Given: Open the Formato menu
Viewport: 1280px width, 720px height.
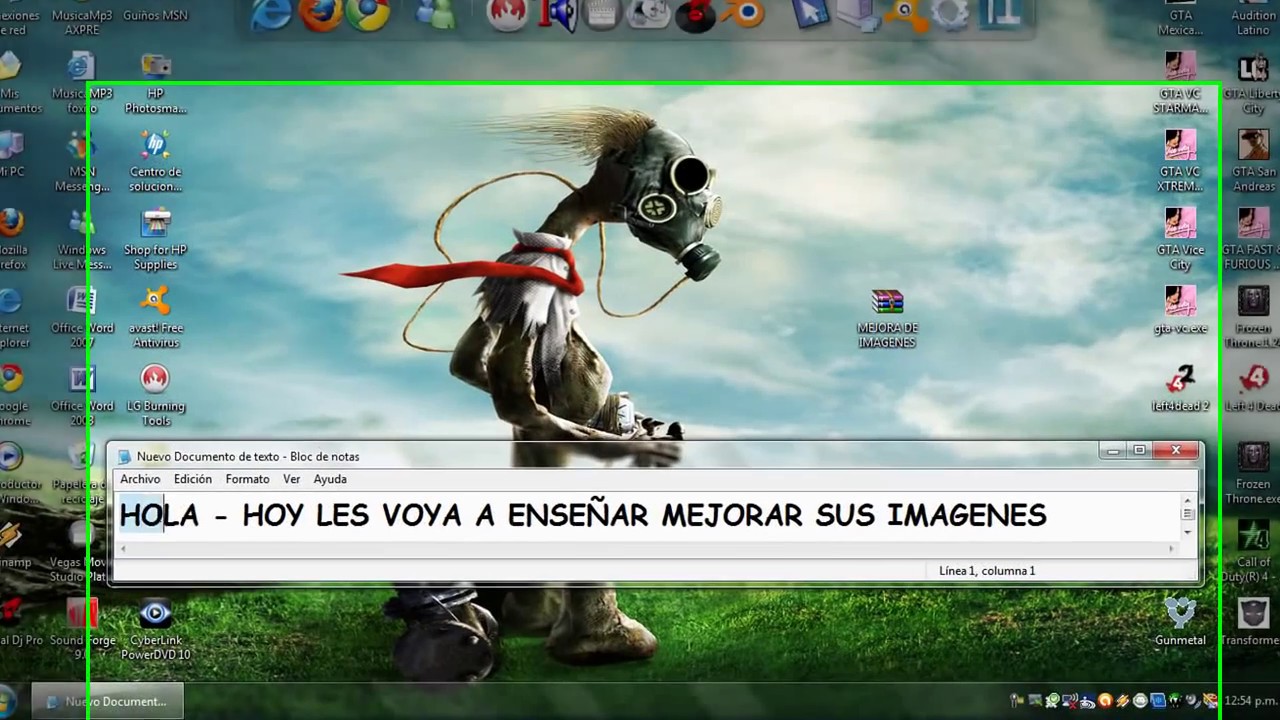Looking at the screenshot, I should pyautogui.click(x=247, y=480).
